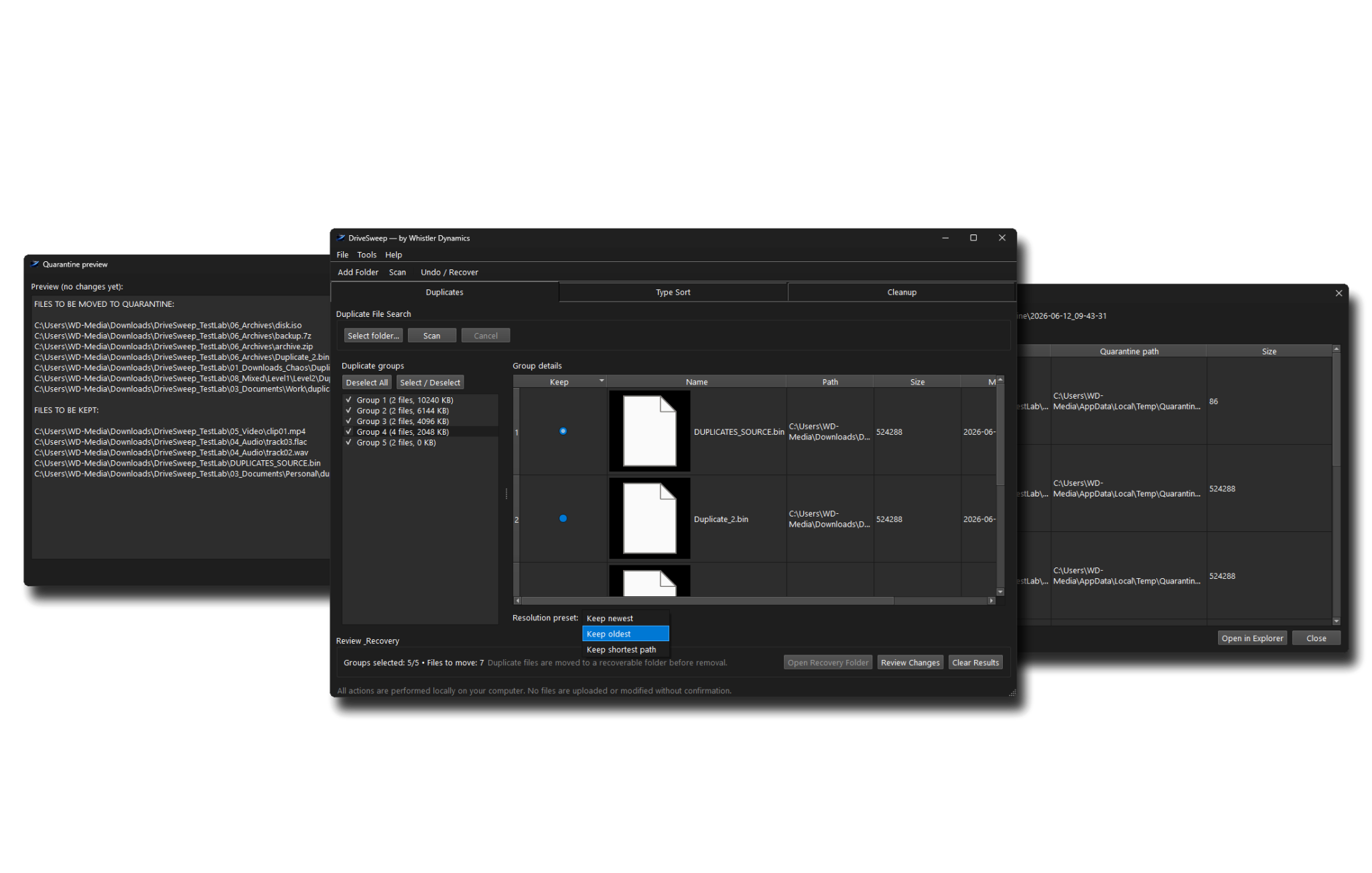Toggle checkbox for Group 2 (2 files, 6144 KB)

(x=348, y=410)
